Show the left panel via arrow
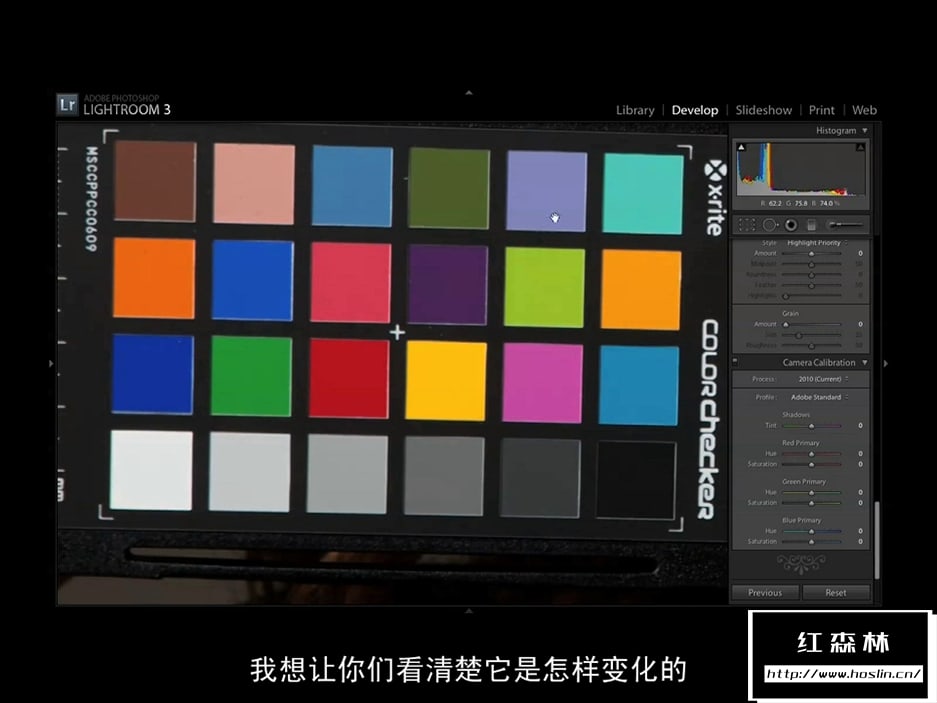The width and height of the screenshot is (937, 703). coord(51,363)
